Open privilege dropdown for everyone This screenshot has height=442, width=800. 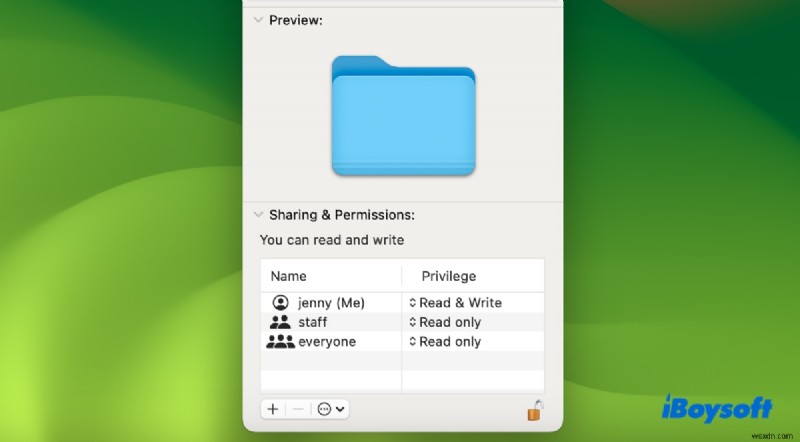(x=445, y=341)
